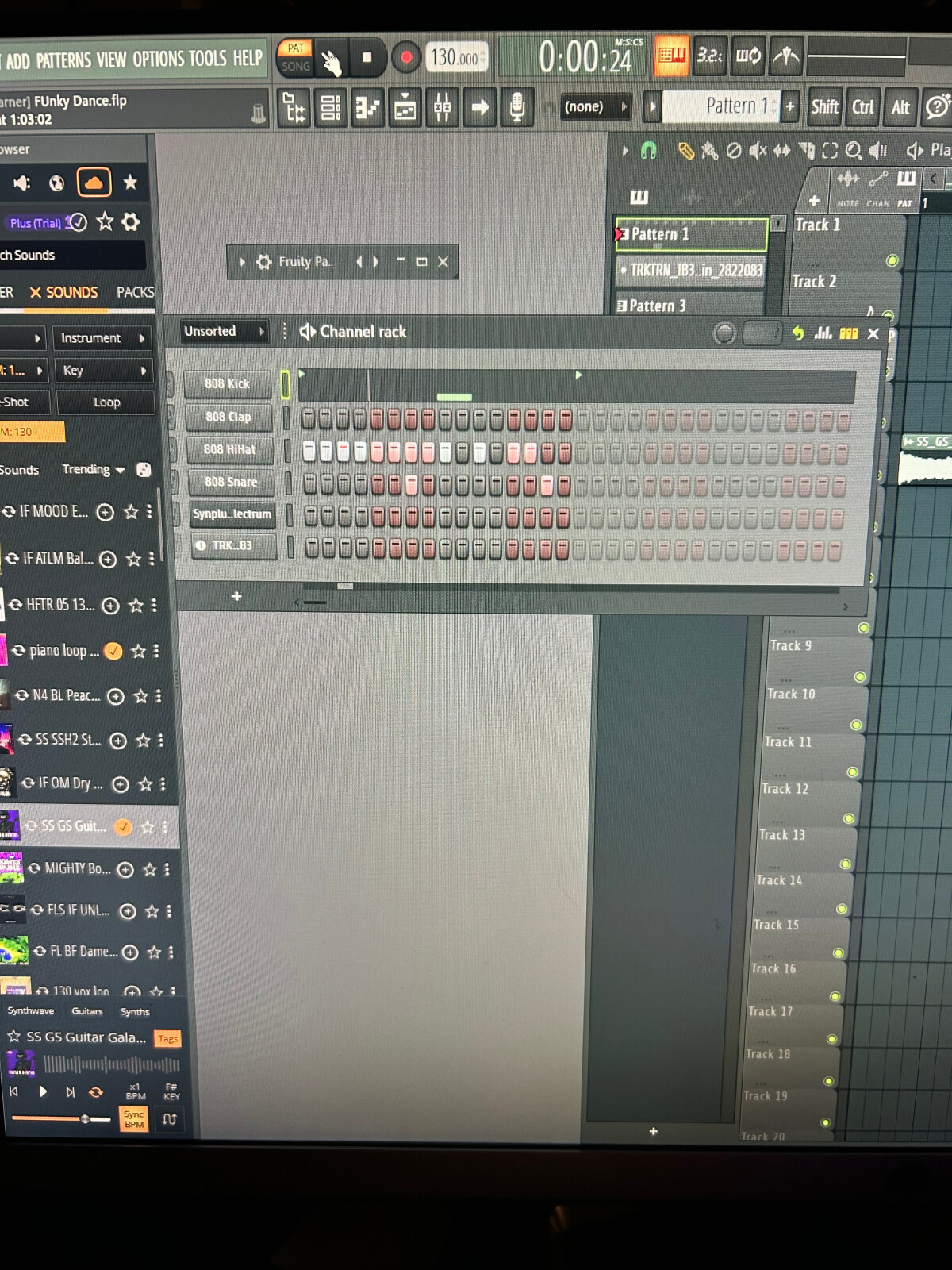Click the channel rack graph editor icon
The width and height of the screenshot is (952, 1270).
823,333
